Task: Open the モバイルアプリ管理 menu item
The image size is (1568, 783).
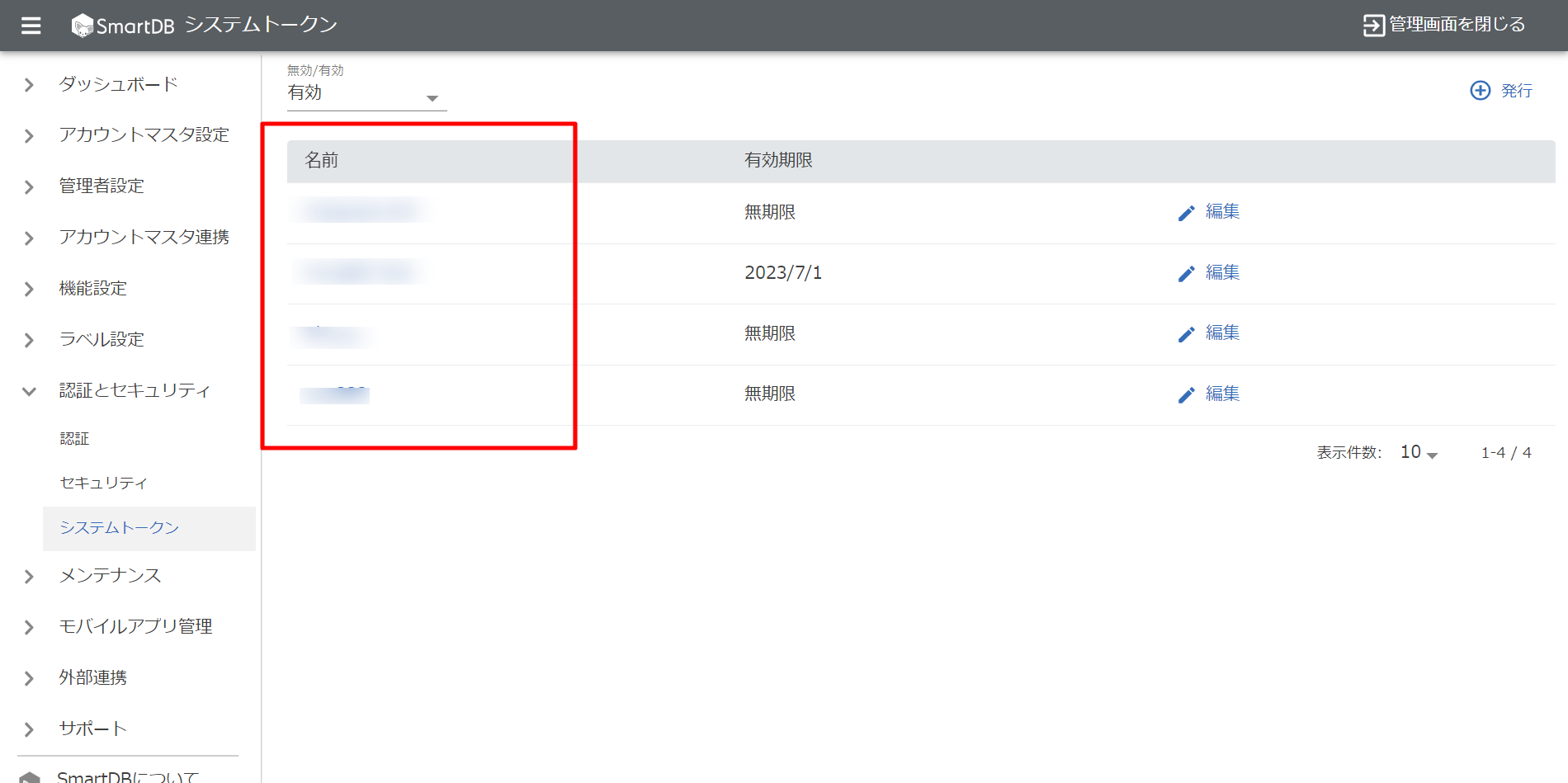Action: pos(135,626)
